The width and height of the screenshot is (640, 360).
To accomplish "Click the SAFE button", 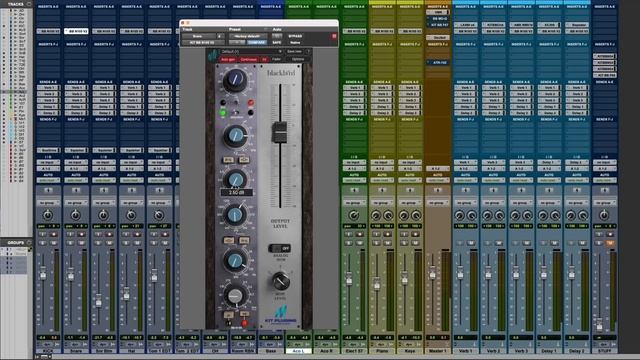I will click(x=276, y=42).
